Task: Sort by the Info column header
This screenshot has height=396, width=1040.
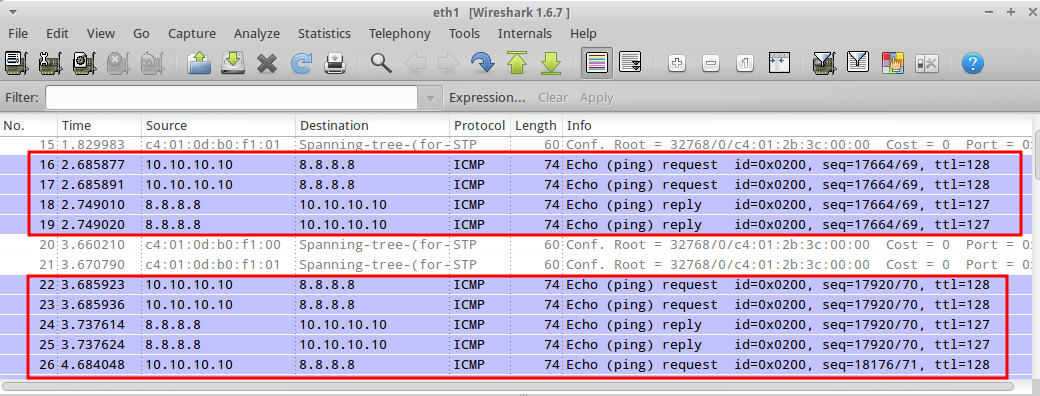Action: pos(797,125)
